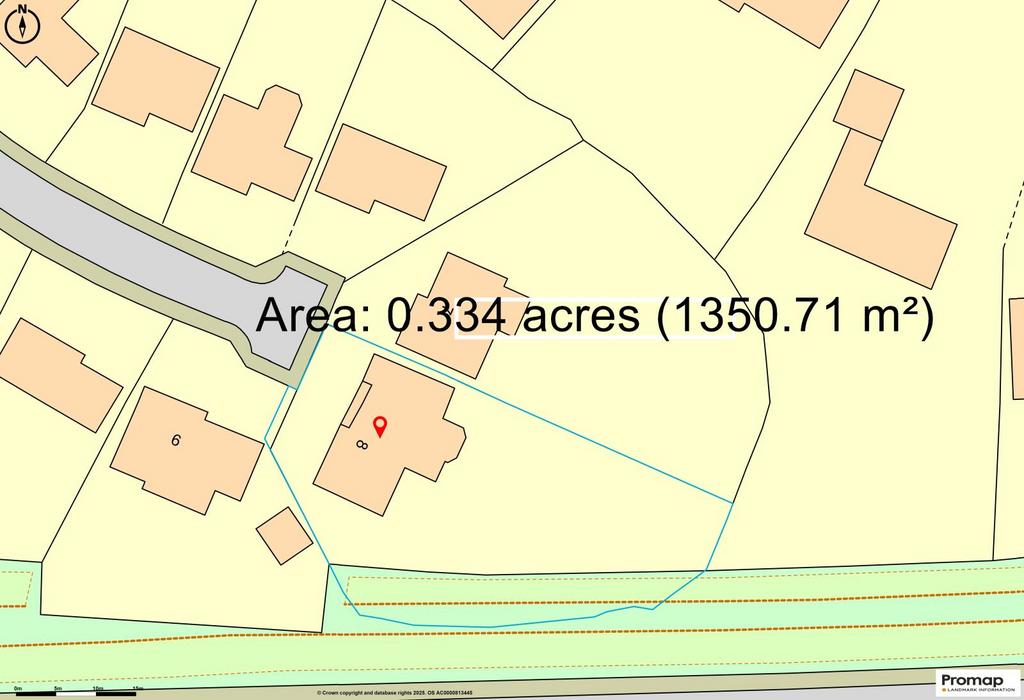This screenshot has width=1024, height=700.
Task: Select the building labeled 8
Action: (389, 435)
